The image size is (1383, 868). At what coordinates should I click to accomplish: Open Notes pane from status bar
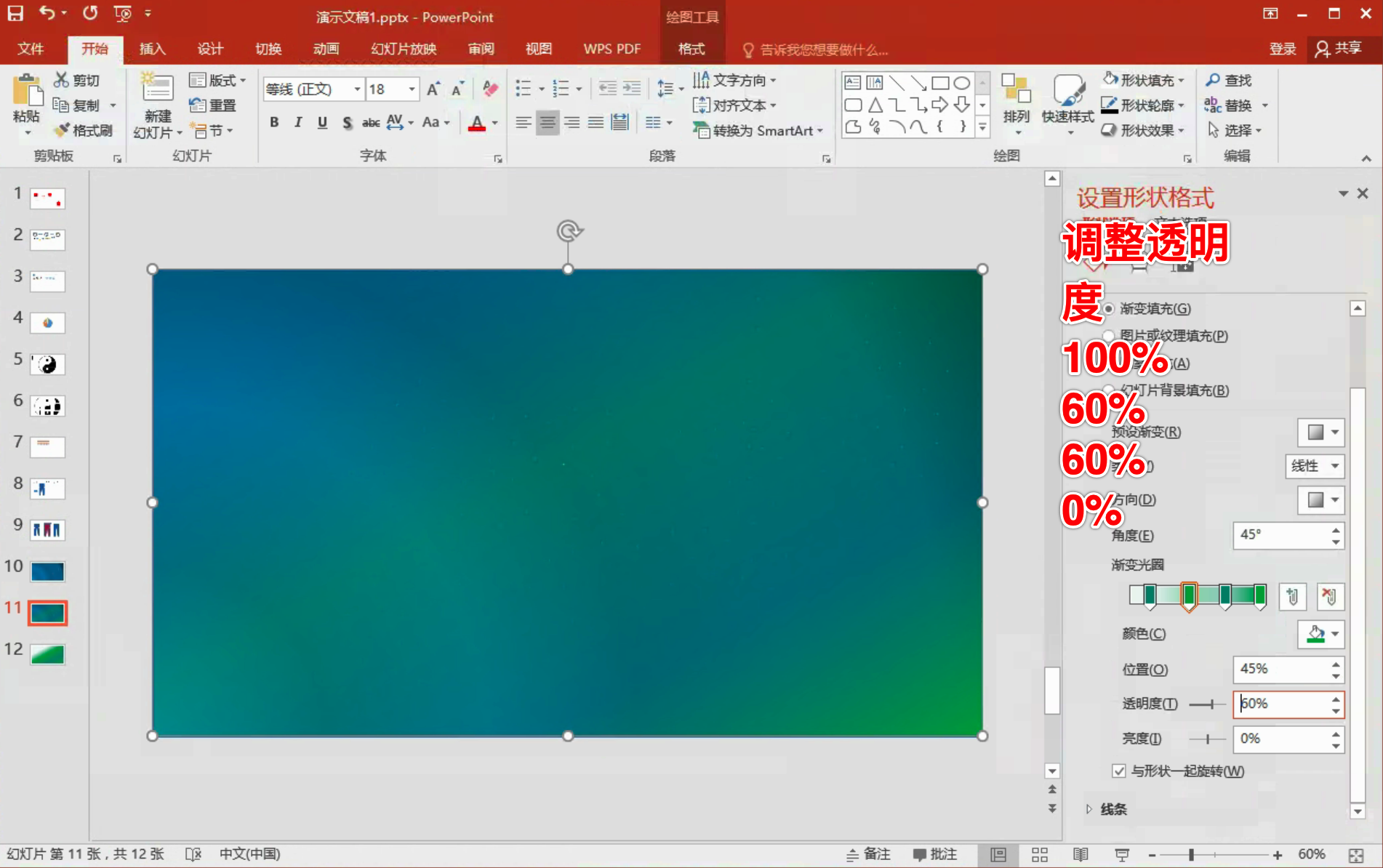point(868,855)
